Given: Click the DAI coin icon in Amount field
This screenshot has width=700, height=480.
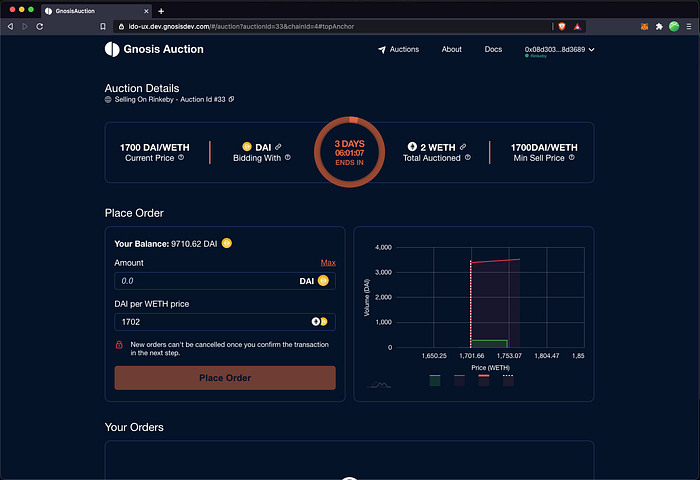Looking at the screenshot, I should (x=323, y=280).
